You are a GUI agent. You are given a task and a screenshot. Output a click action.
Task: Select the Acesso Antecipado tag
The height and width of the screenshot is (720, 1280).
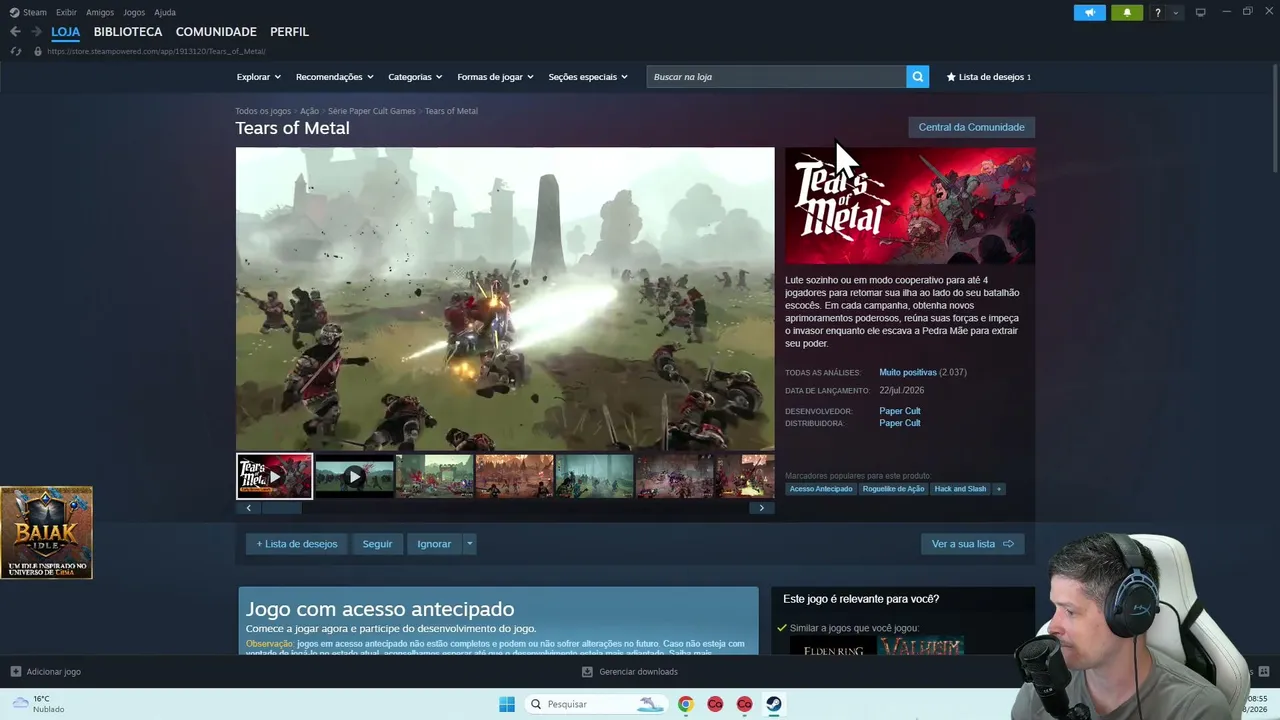821,489
